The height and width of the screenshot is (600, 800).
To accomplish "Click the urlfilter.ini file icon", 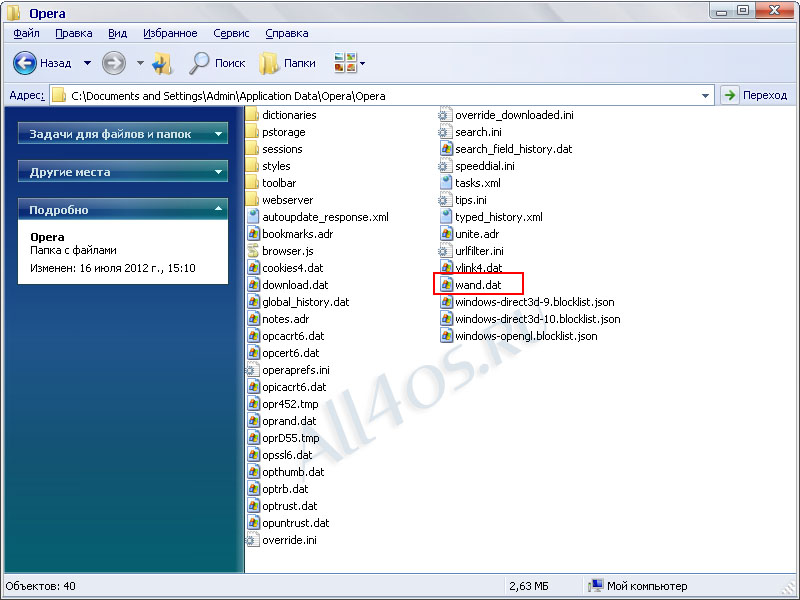I will tap(445, 251).
